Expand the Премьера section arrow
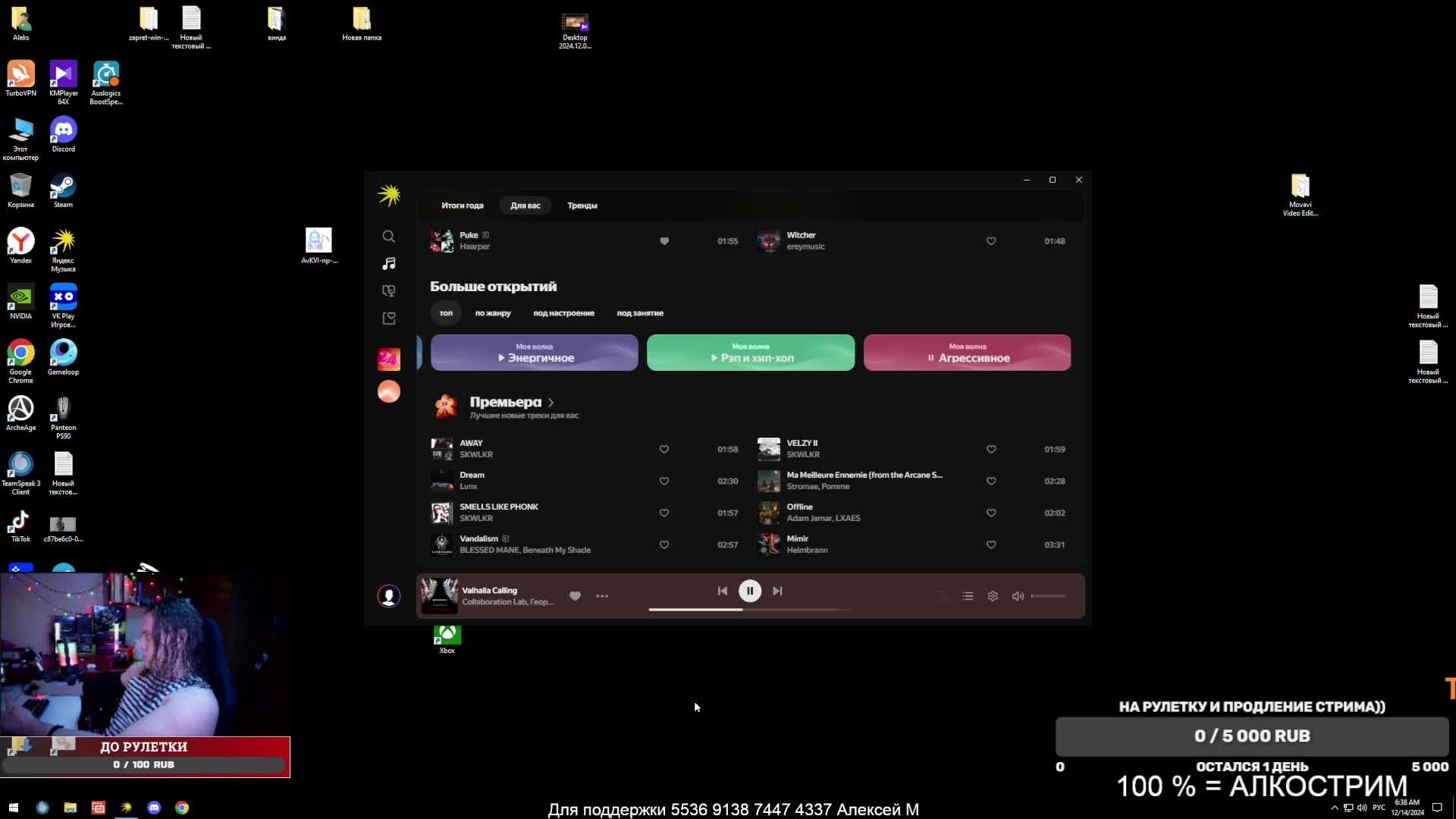Image resolution: width=1456 pixels, height=819 pixels. (552, 402)
